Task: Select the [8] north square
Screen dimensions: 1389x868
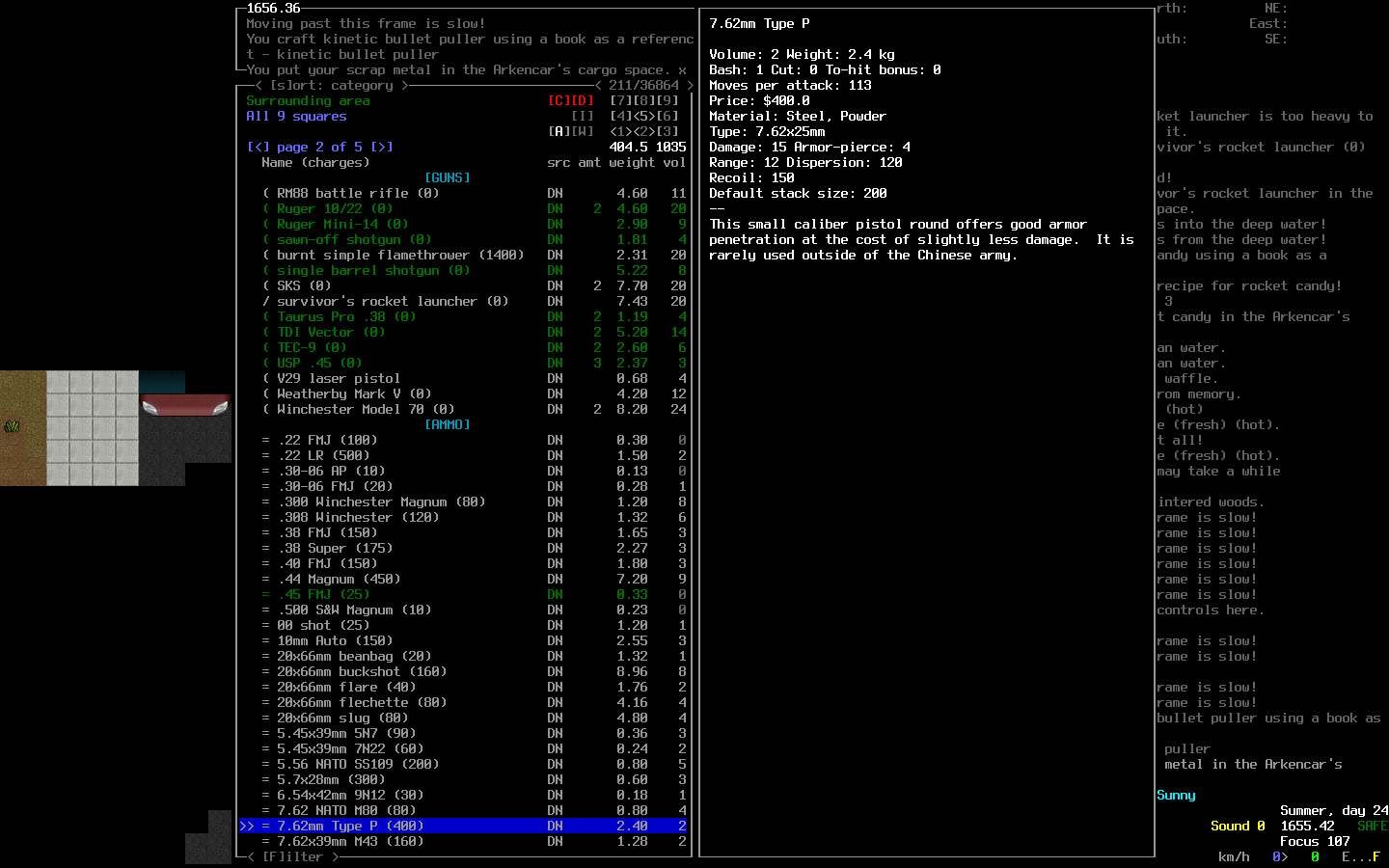Action: (644, 100)
